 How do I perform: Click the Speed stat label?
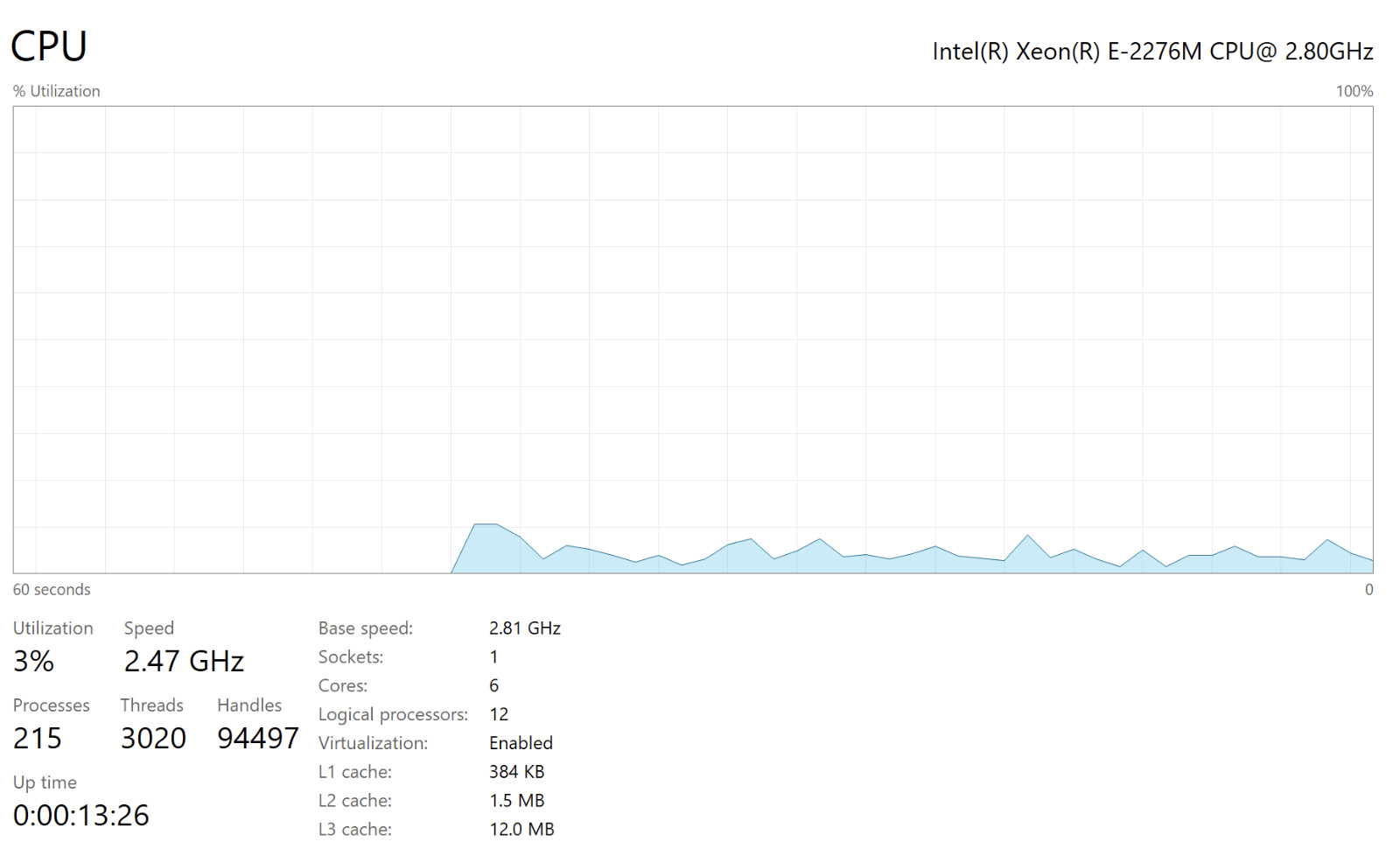pyautogui.click(x=149, y=628)
